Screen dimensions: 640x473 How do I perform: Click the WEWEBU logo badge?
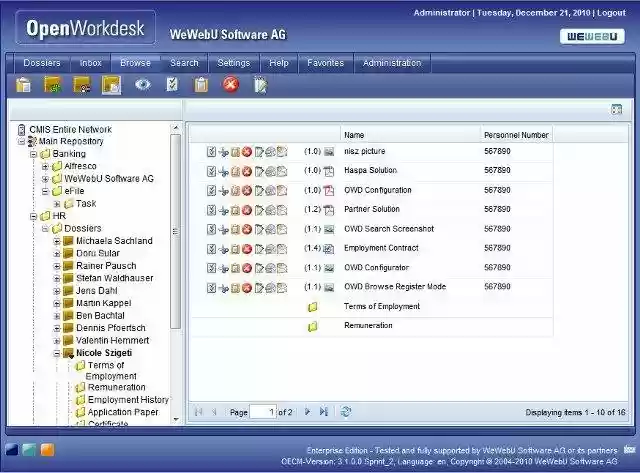tap(592, 37)
